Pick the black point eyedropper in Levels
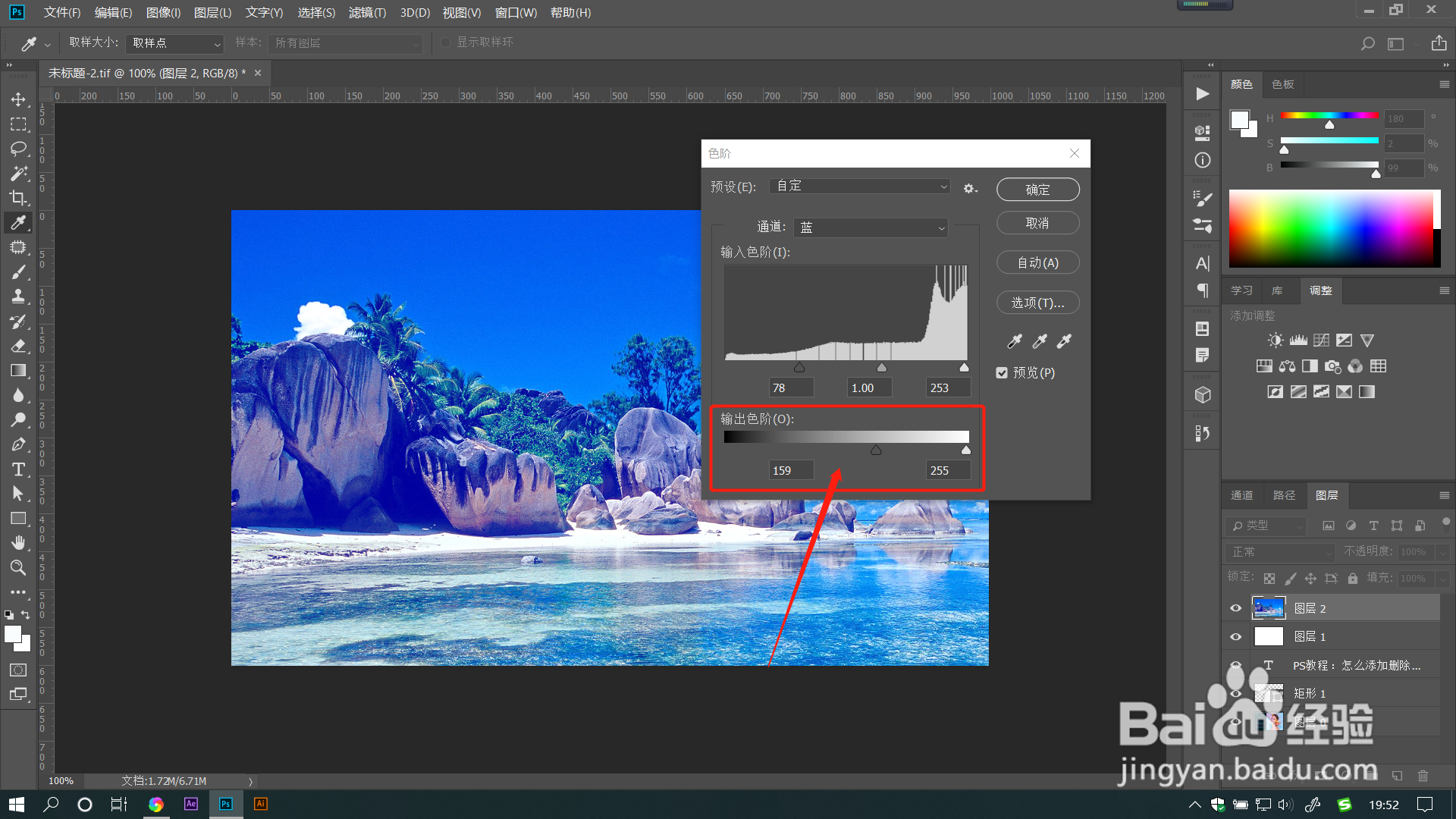Screen dimensions: 1456x819 click(x=1015, y=341)
